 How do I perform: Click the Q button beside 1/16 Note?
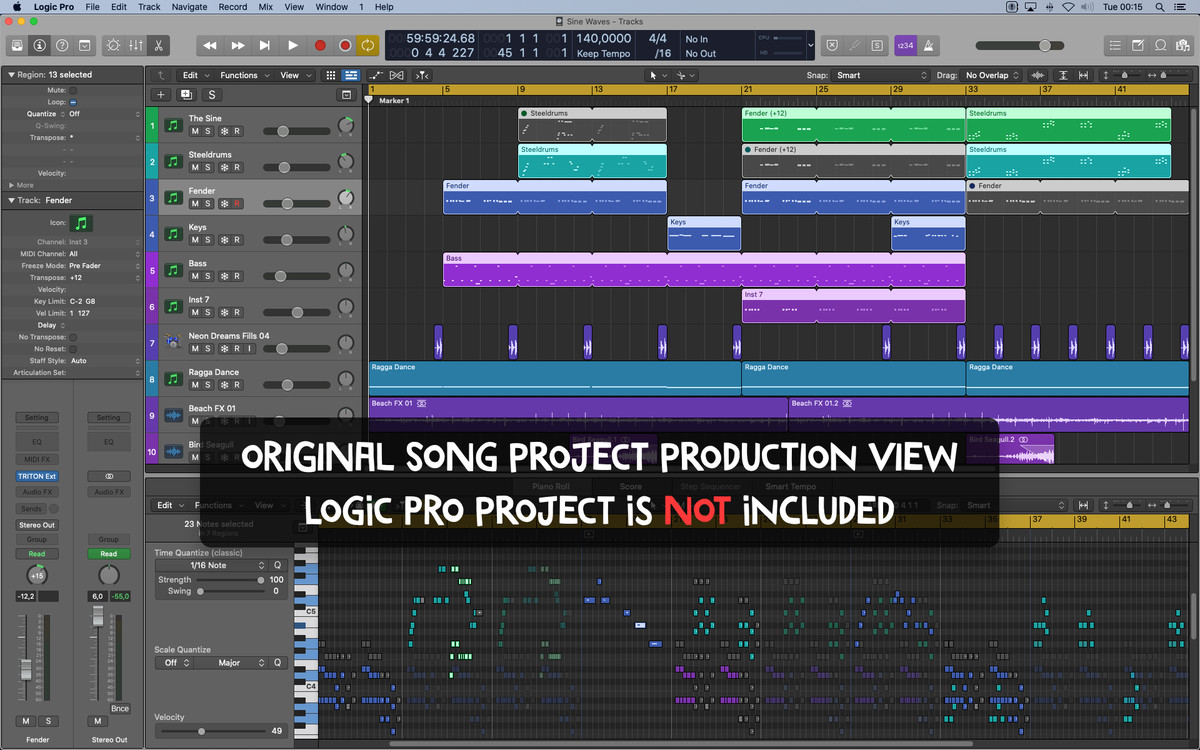278,566
